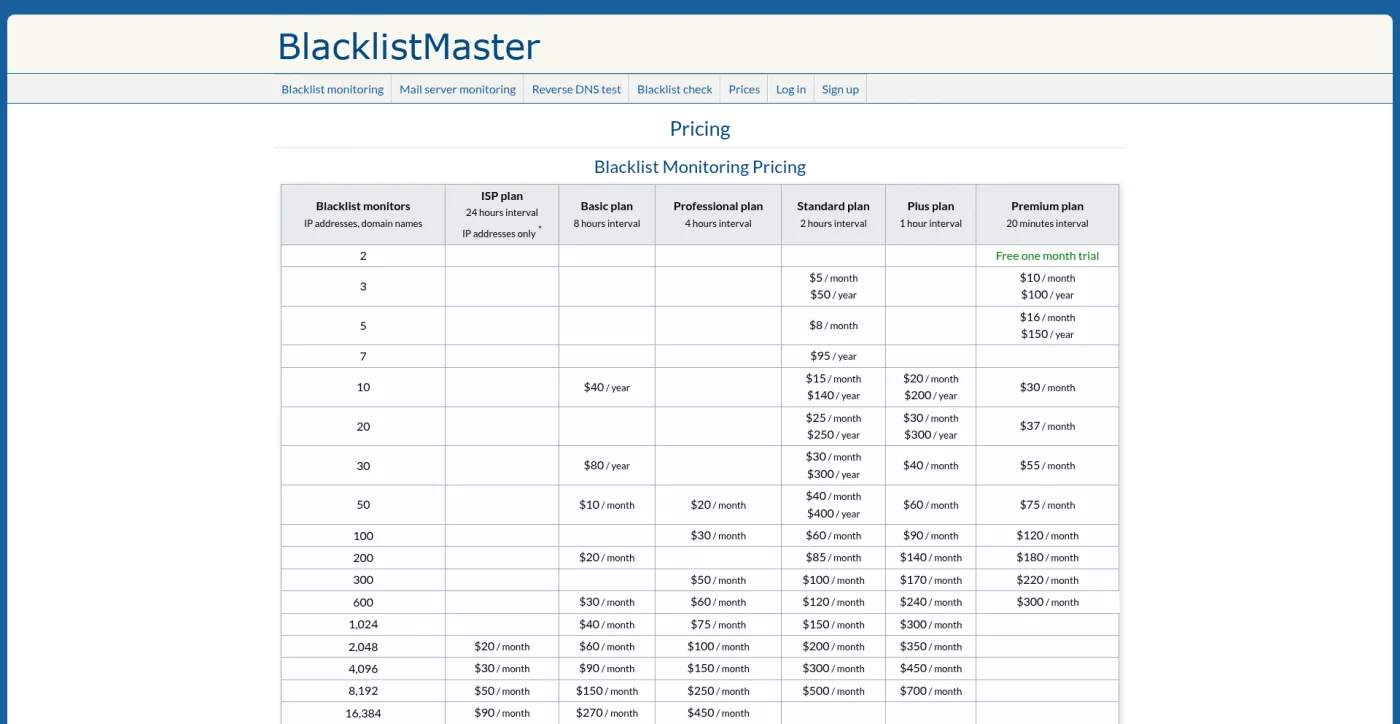
Task: Open the BlacklistMaster site logo
Action: click(x=408, y=47)
